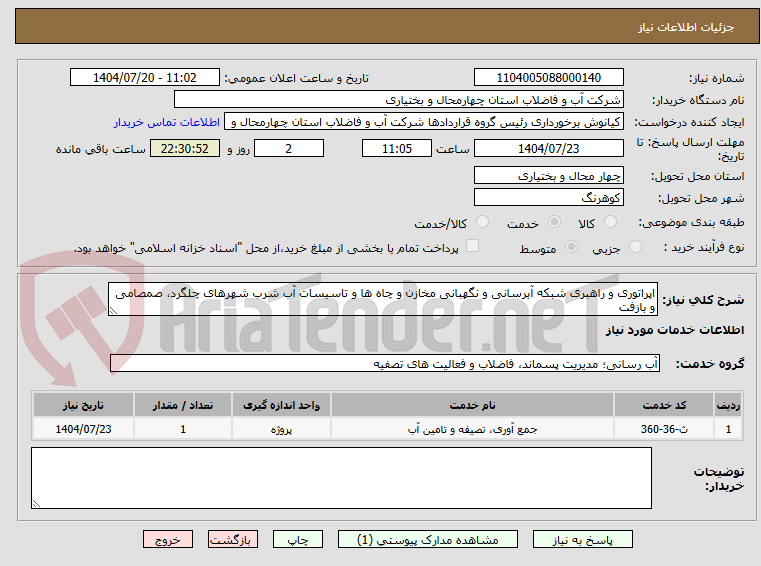Click the اطلاعات خدمات مورد نیاز heading
This screenshot has width=761, height=566.
(x=675, y=330)
